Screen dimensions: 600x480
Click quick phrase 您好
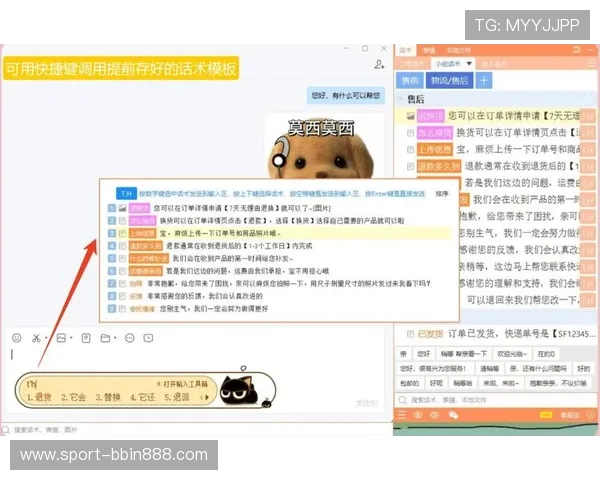(424, 354)
